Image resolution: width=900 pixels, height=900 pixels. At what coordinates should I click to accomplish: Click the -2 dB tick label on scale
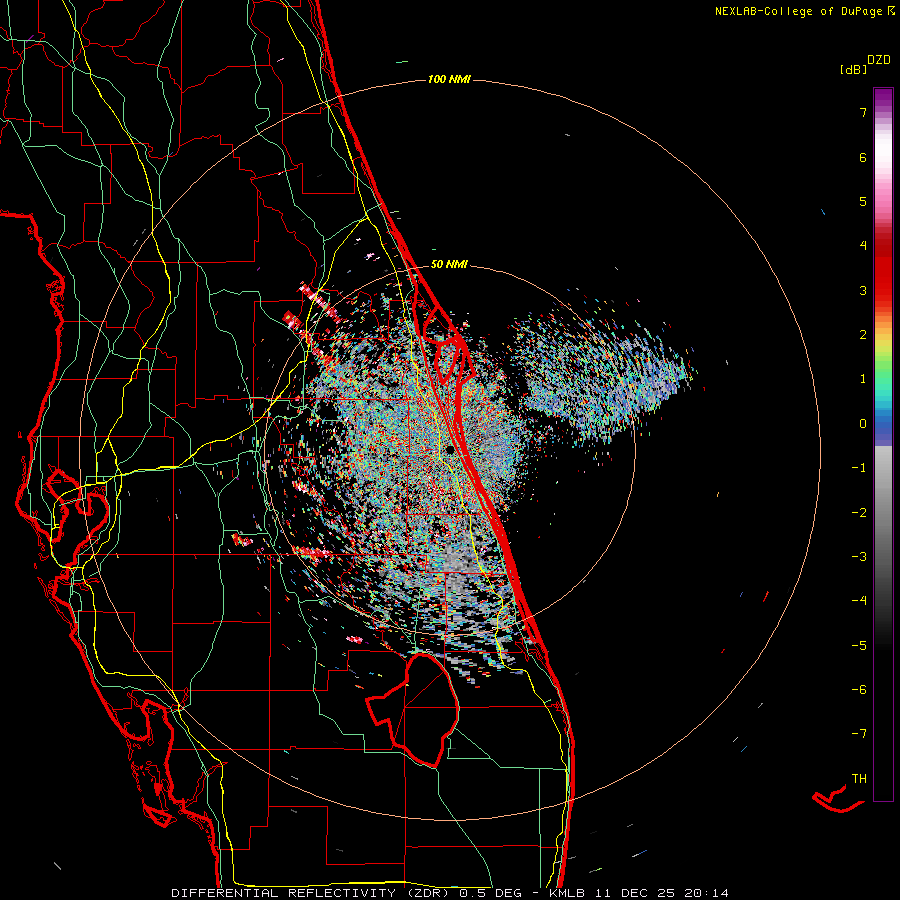coord(859,513)
